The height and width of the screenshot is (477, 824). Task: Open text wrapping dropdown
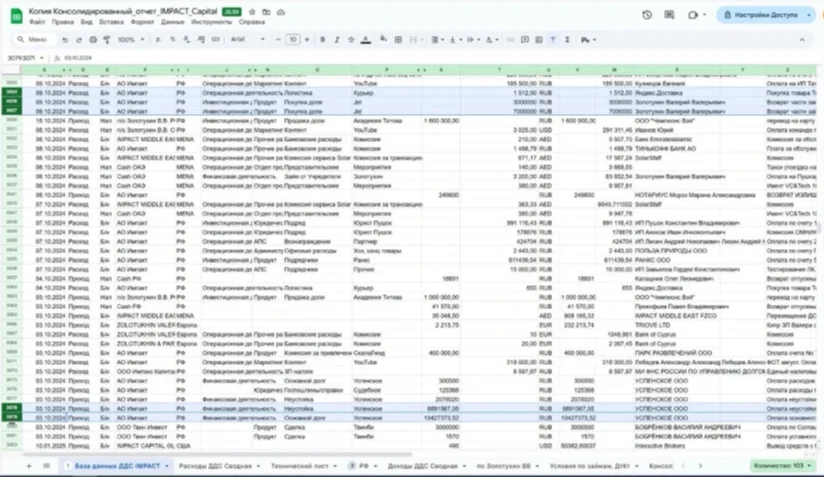pos(472,40)
